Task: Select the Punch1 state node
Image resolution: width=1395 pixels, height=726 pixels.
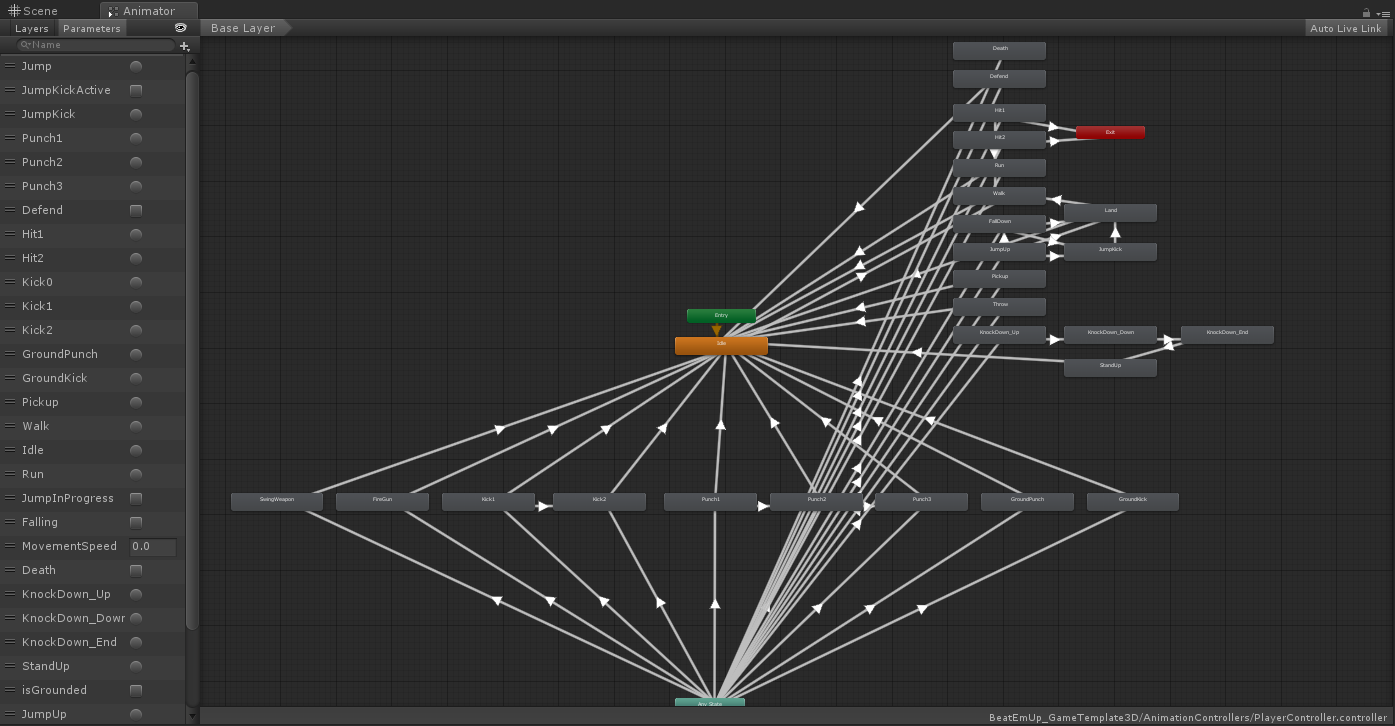Action: coord(710,501)
